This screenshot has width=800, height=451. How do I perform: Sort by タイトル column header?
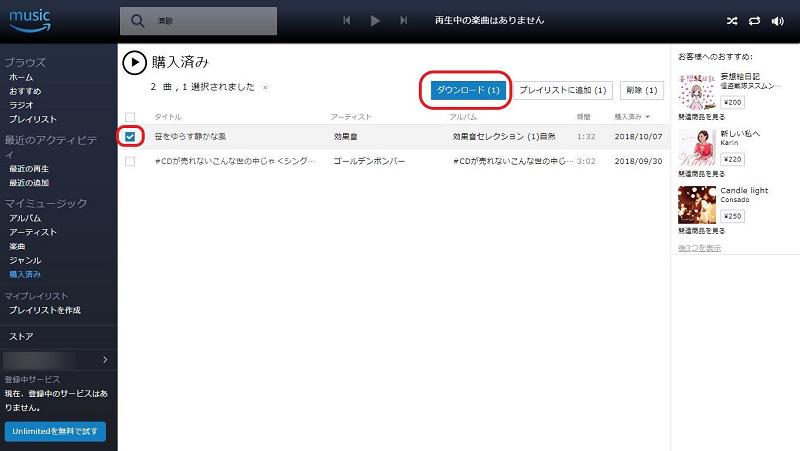[168, 117]
